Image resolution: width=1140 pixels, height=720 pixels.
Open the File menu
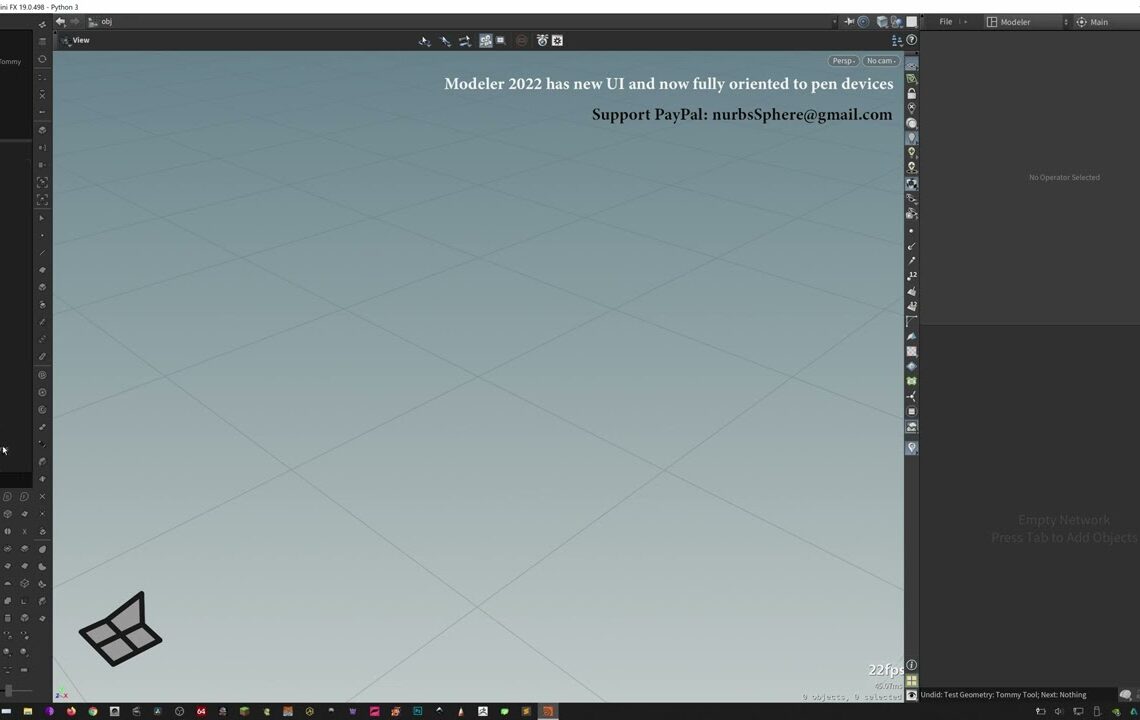tap(946, 21)
